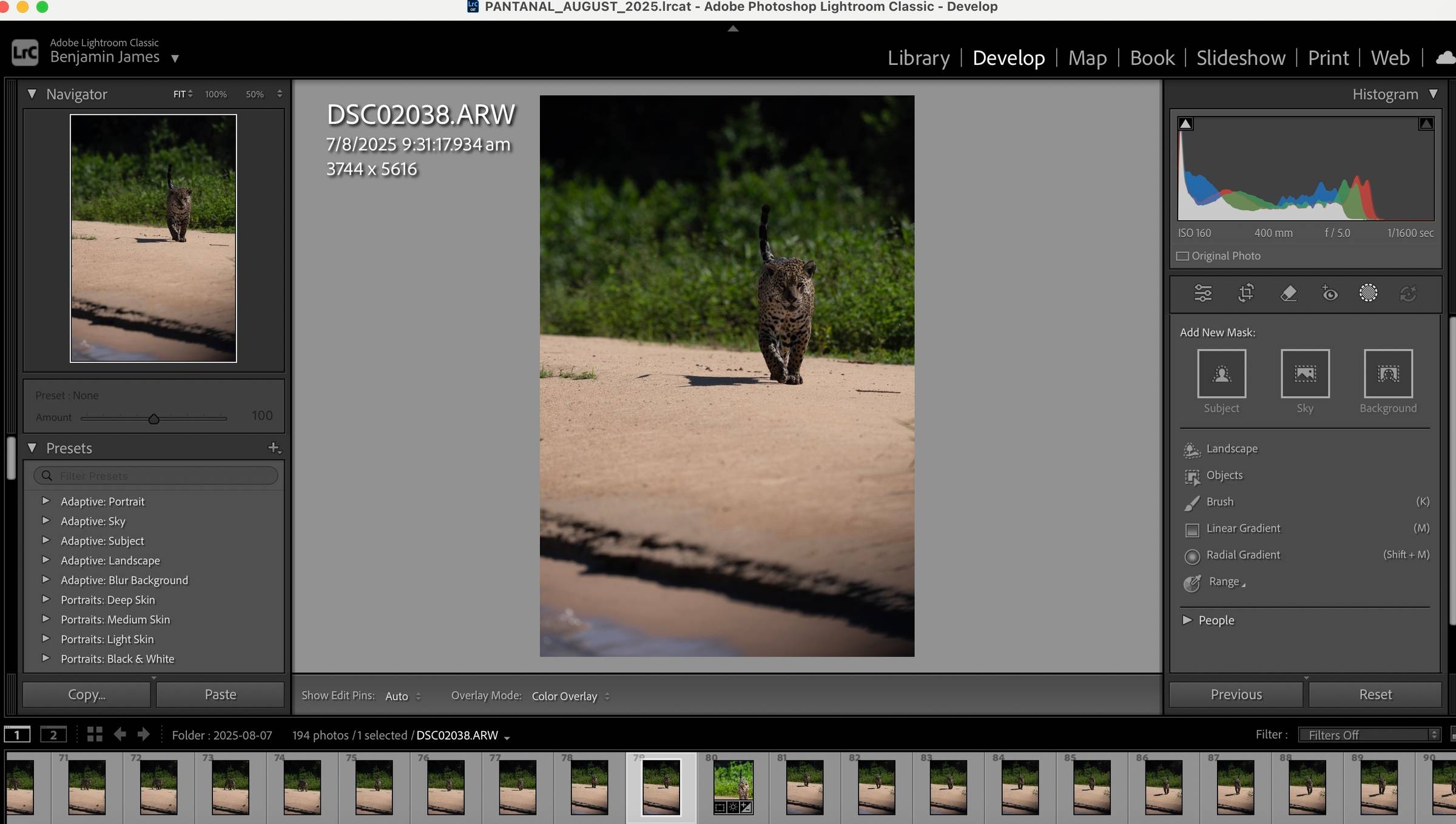Toggle shadow clipping indicator in histogram
Viewport: 1456px width, 824px height.
click(1185, 124)
